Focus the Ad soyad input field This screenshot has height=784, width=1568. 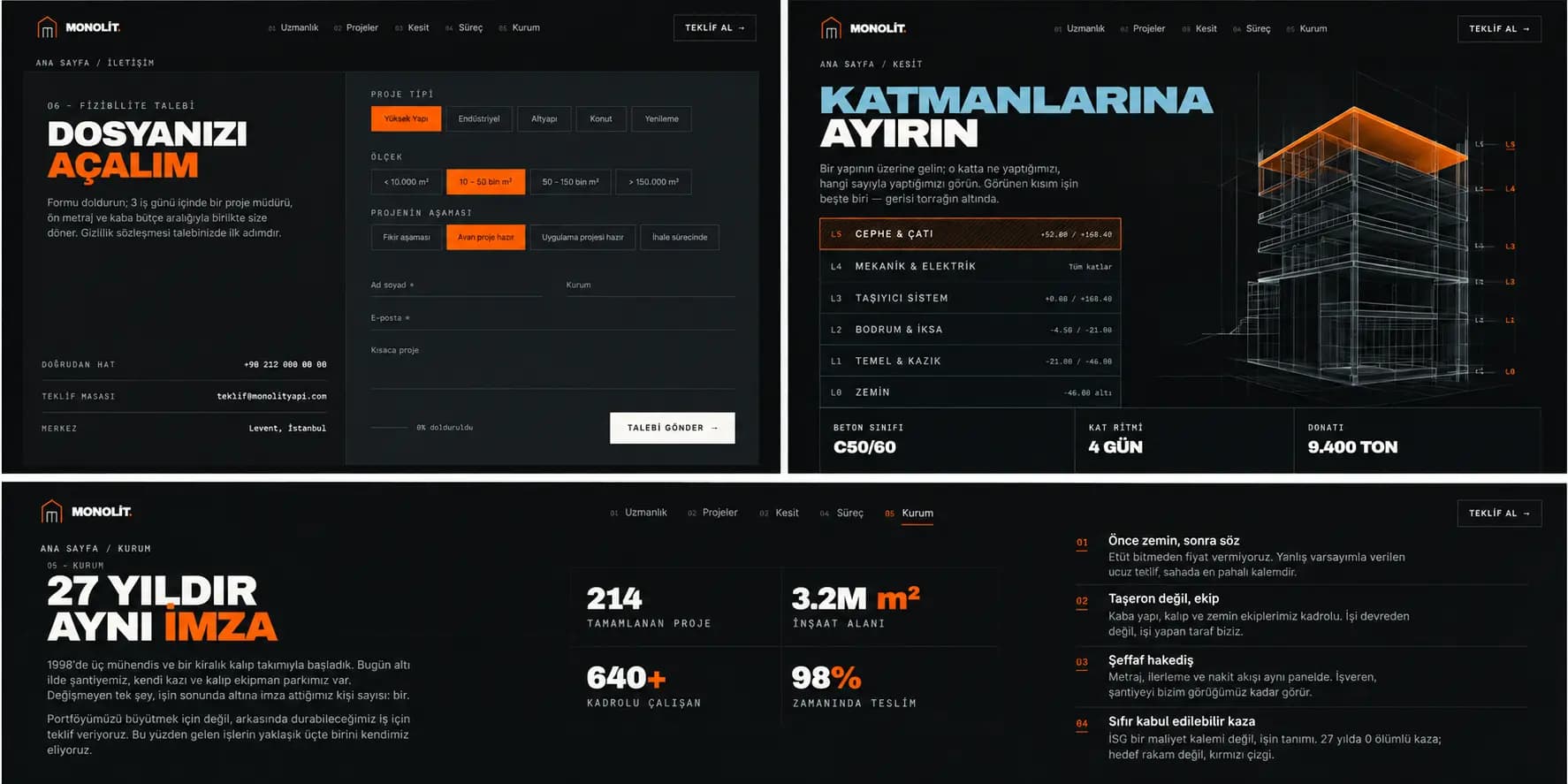[x=456, y=285]
